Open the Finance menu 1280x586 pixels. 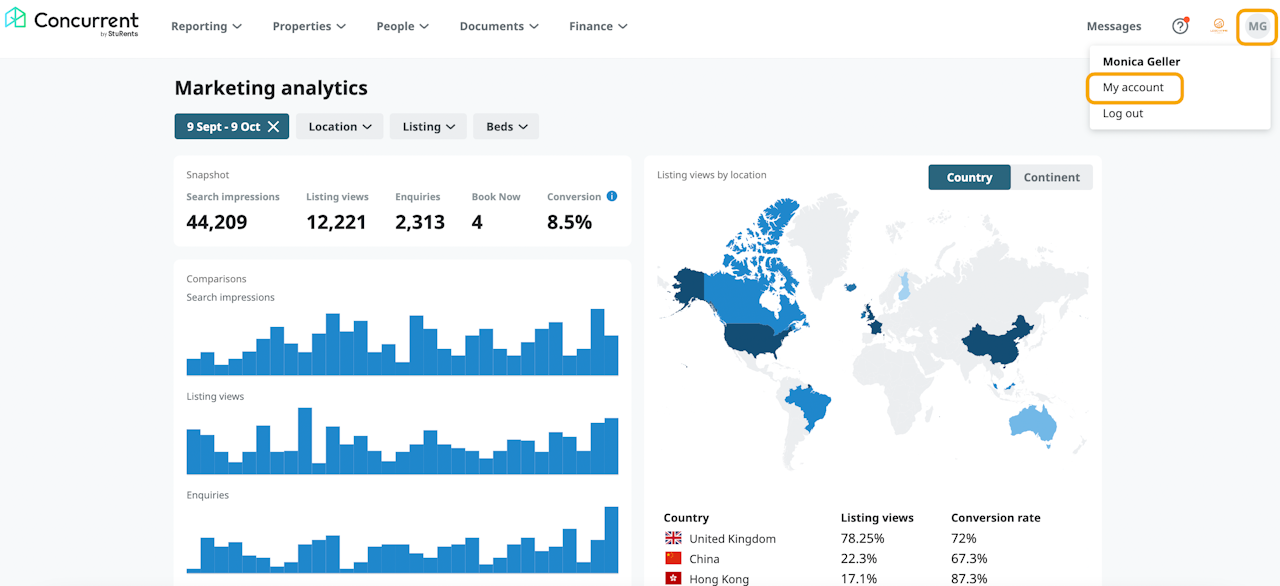pyautogui.click(x=598, y=26)
